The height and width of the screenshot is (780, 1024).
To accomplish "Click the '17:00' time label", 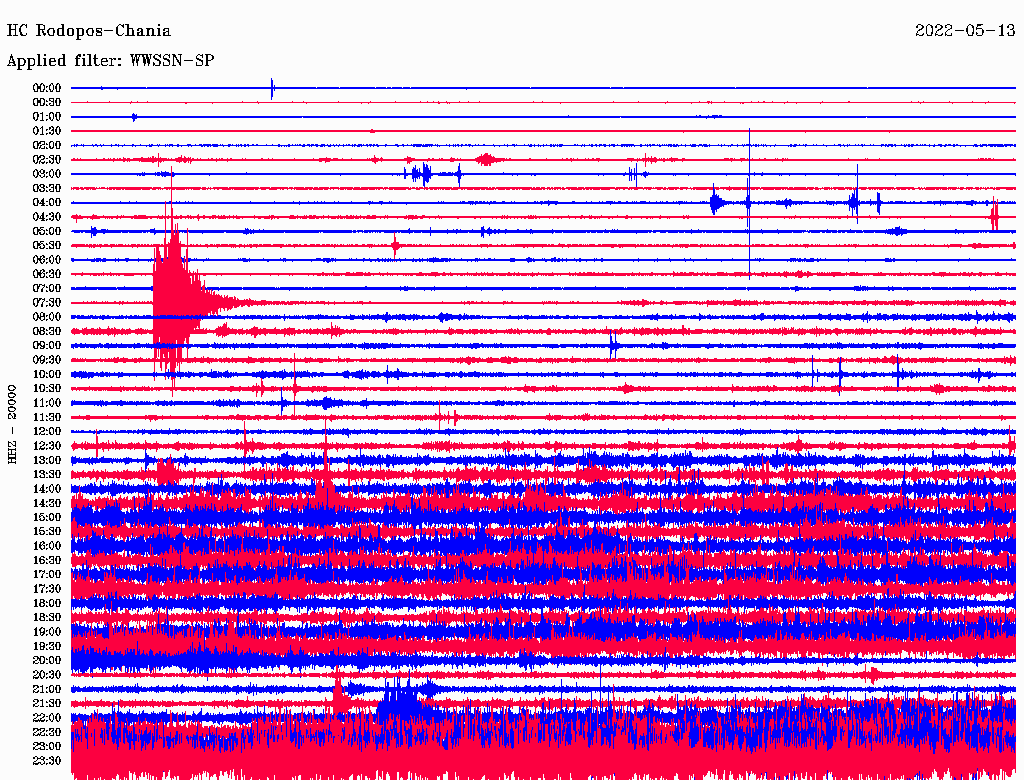I will 47,575.
